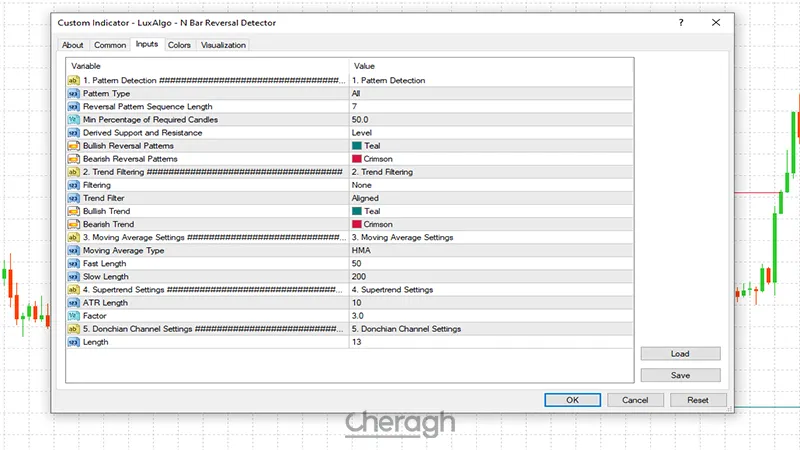Click the icon beside Factor variable

pos(73,315)
